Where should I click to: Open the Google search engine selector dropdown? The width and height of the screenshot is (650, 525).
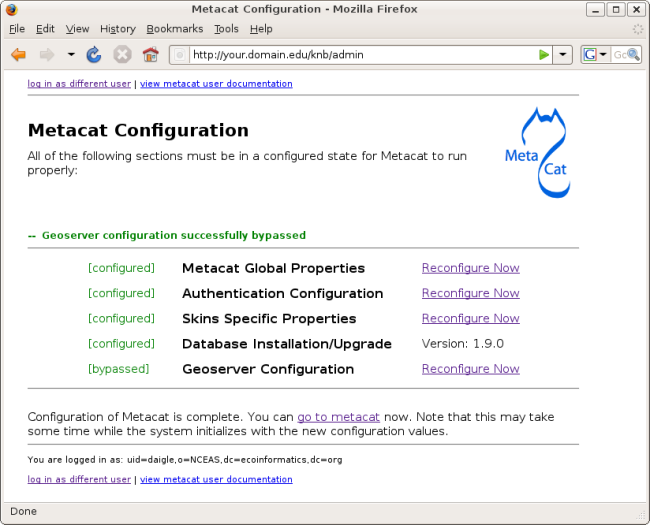tap(596, 54)
